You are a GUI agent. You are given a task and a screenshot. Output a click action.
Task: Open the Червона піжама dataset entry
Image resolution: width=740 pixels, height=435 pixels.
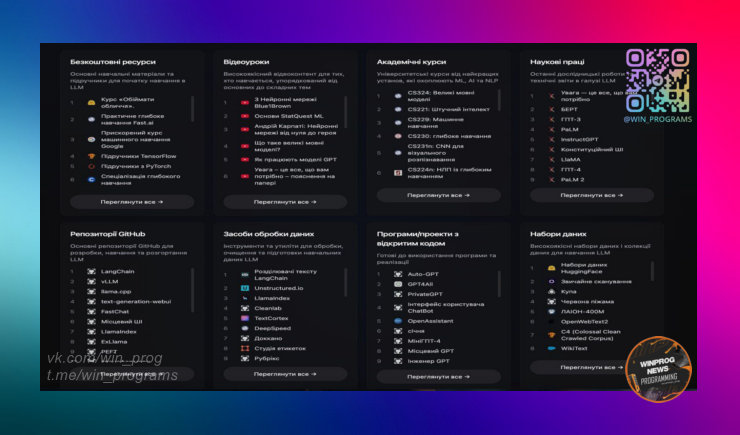pos(589,301)
